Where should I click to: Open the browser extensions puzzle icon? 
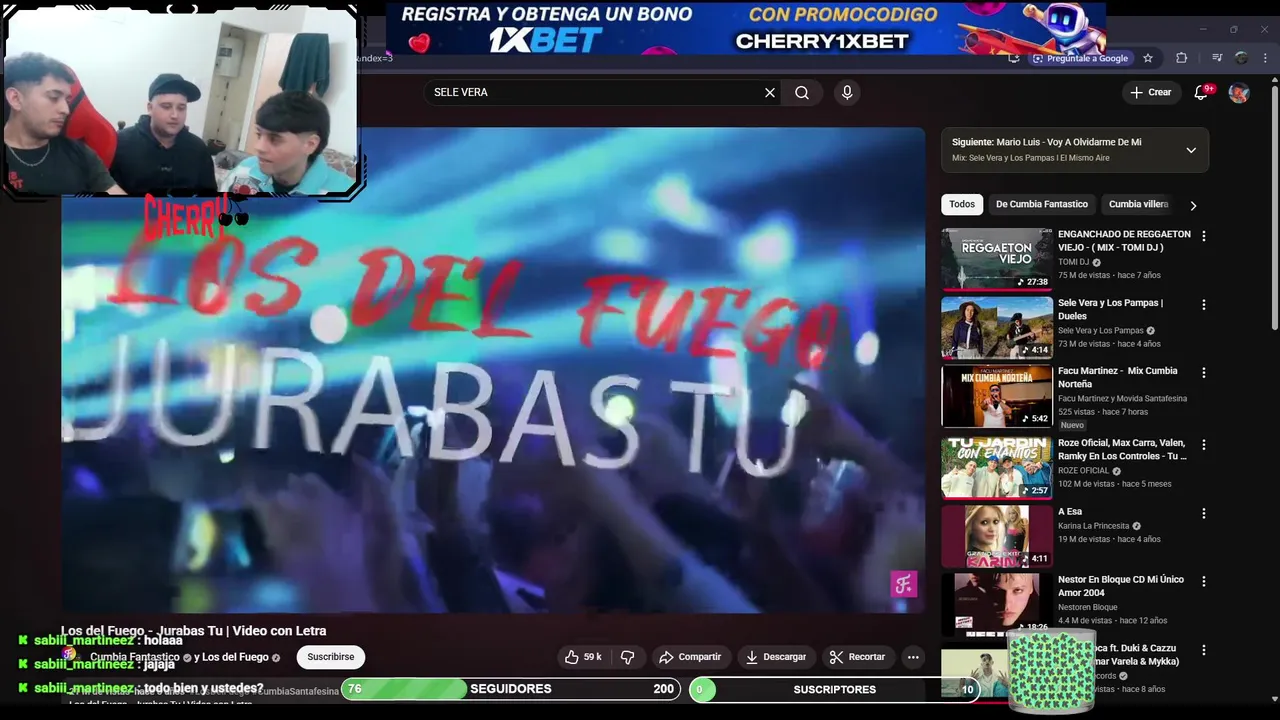[1181, 58]
